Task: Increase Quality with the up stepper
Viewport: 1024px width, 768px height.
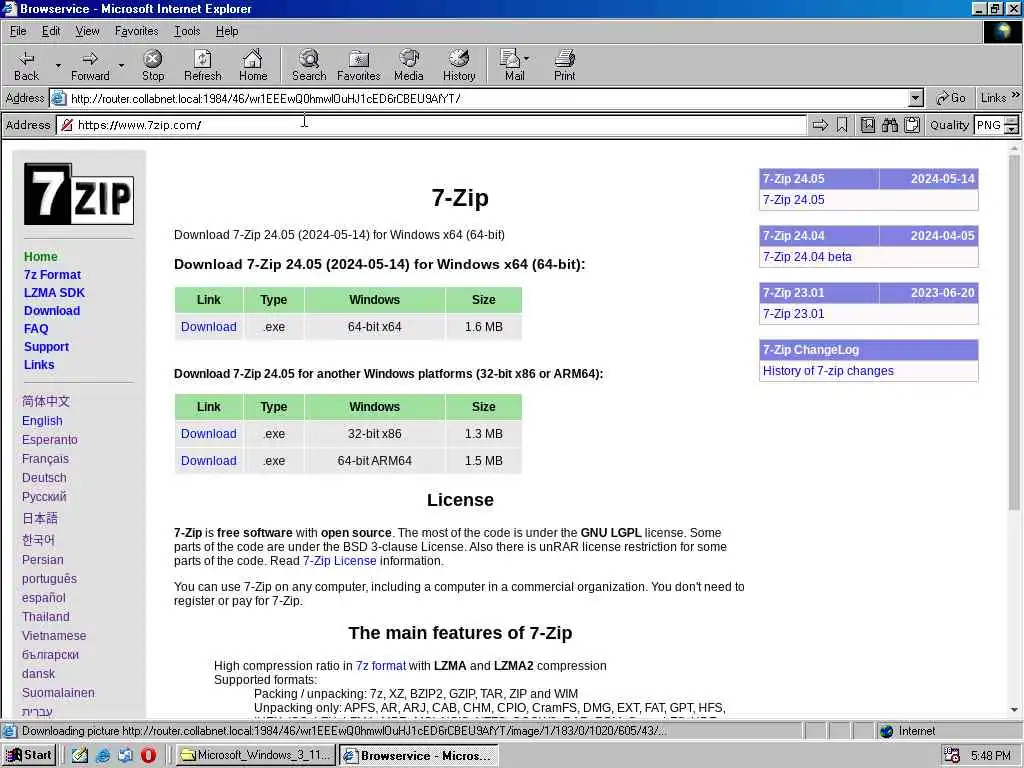Action: pyautogui.click(x=1012, y=120)
